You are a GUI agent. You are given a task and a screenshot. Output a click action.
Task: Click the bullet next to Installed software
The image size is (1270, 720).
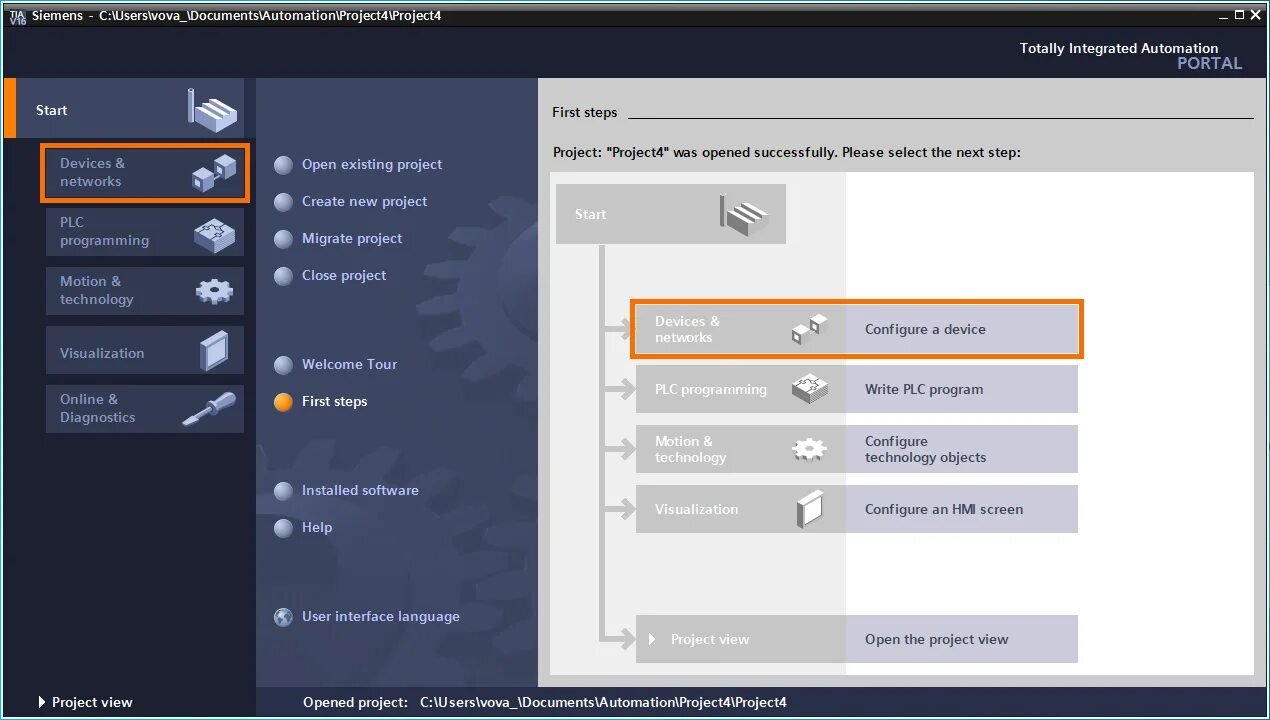coord(284,491)
